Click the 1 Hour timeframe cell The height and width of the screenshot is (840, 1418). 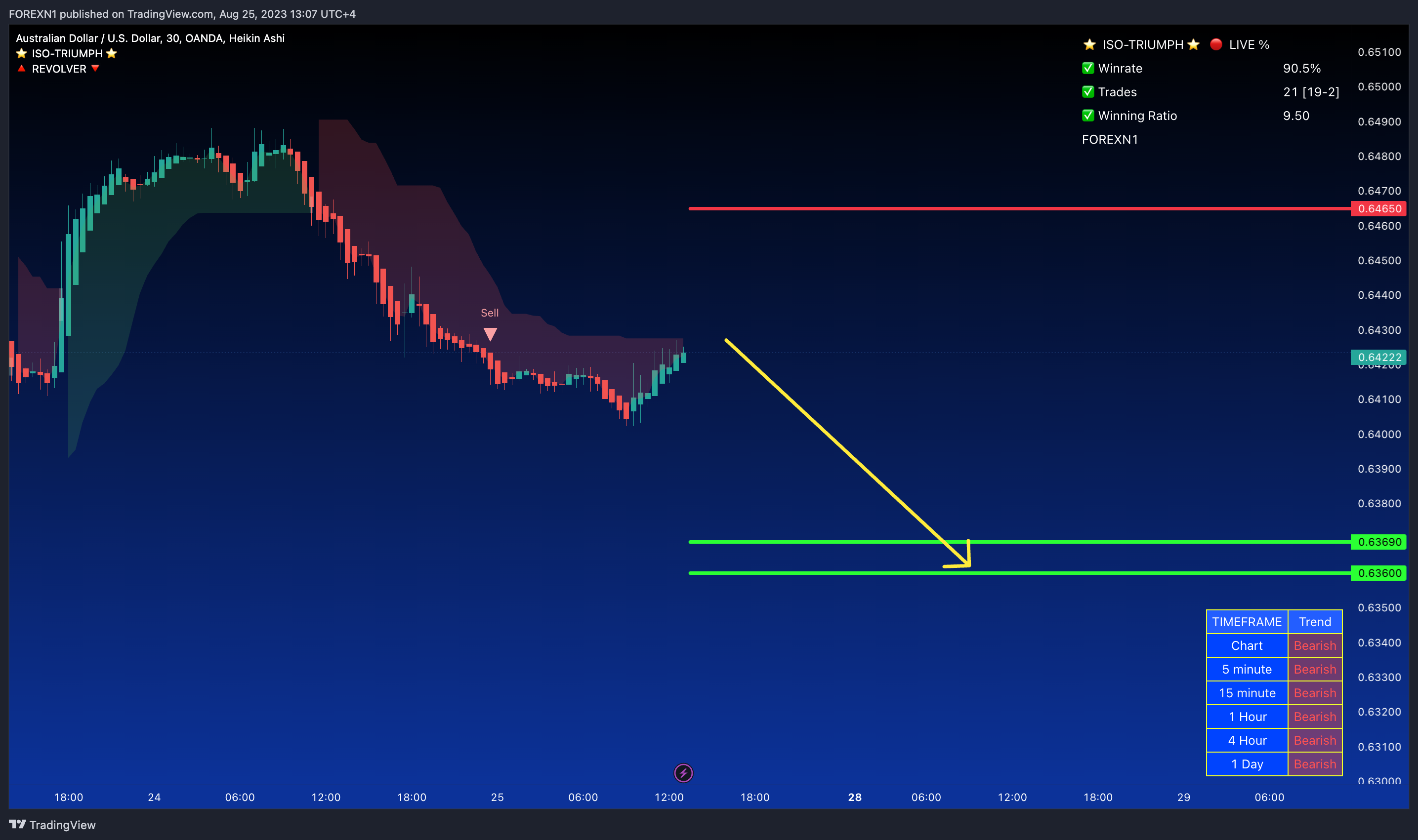[x=1247, y=717]
